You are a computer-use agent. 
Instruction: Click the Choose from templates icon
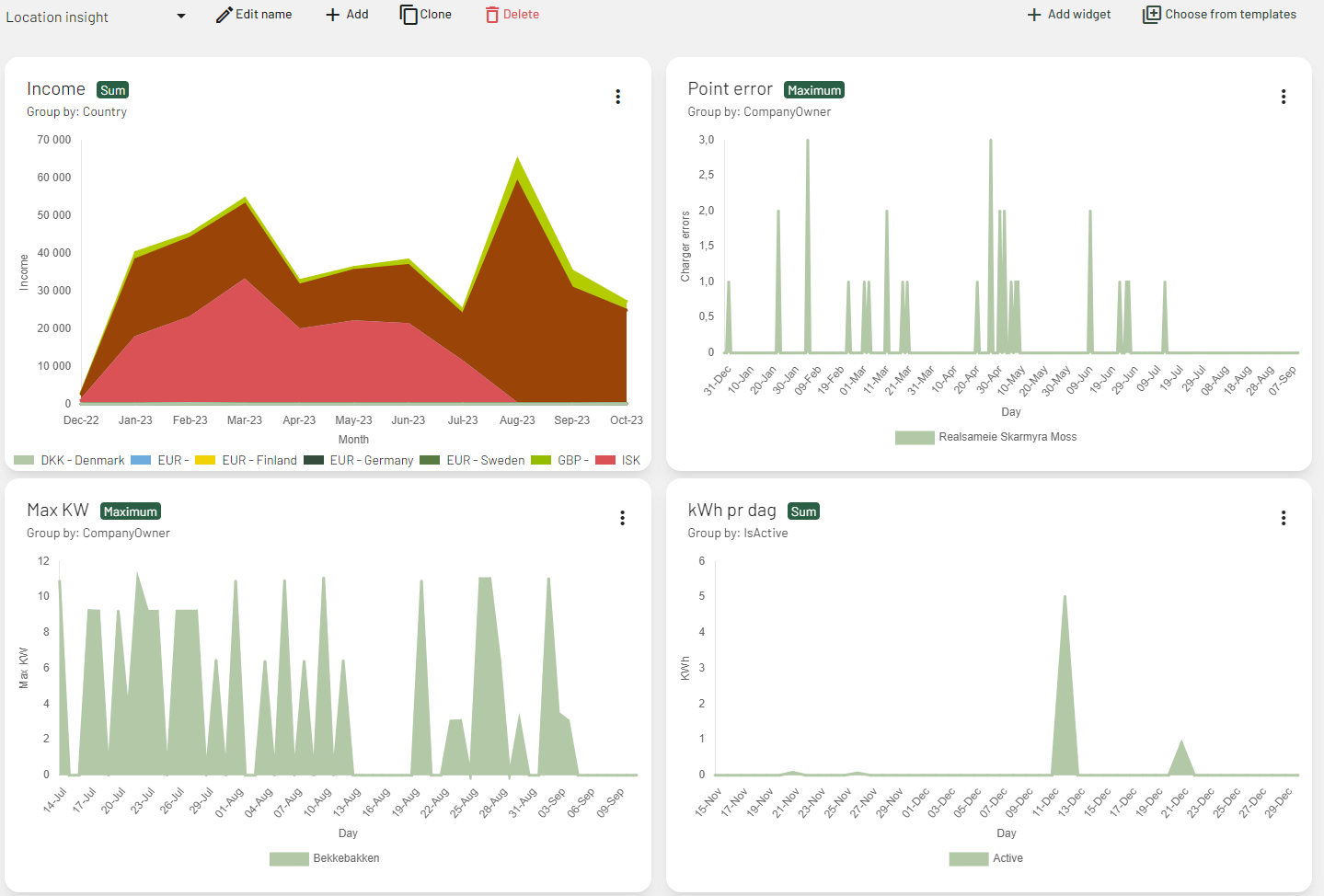(x=1151, y=15)
